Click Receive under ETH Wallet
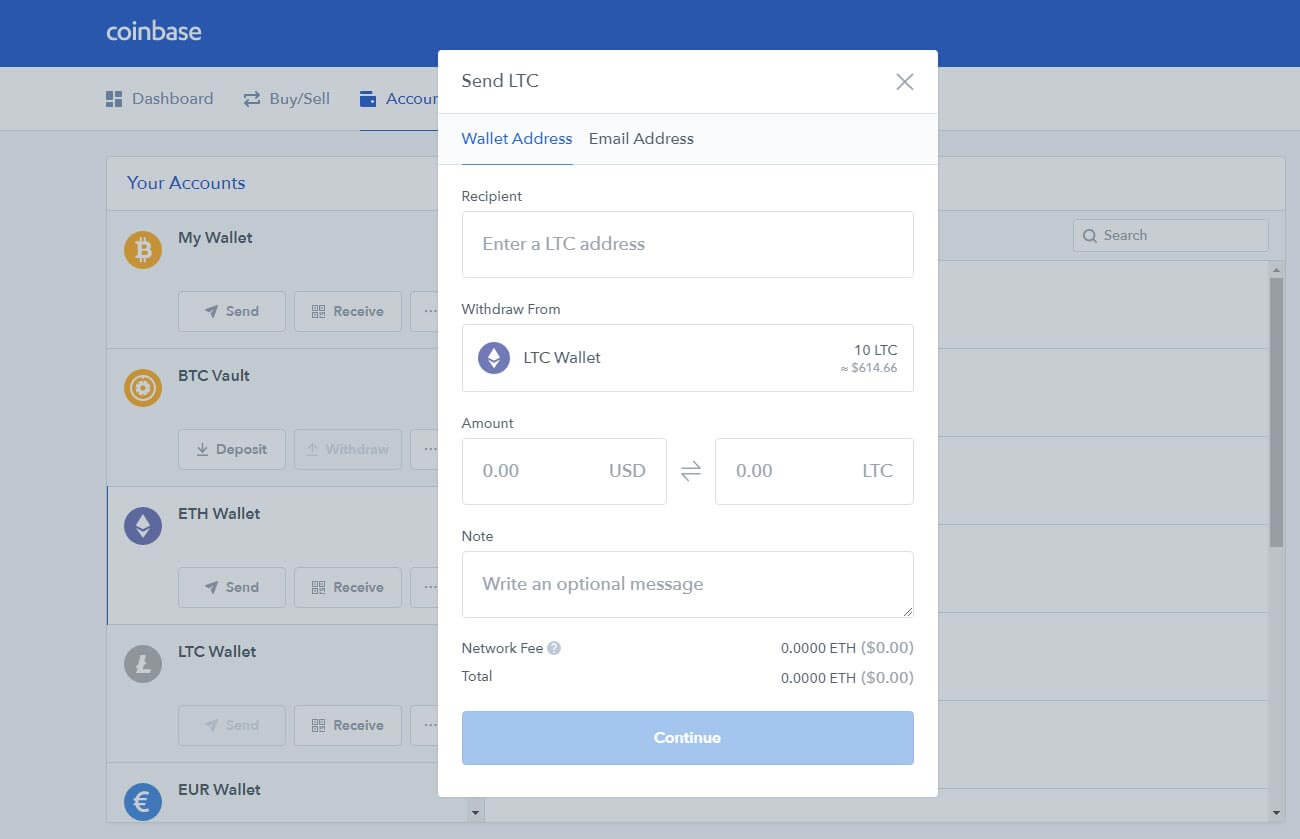Screen dimensions: 1300x839 (348, 588)
